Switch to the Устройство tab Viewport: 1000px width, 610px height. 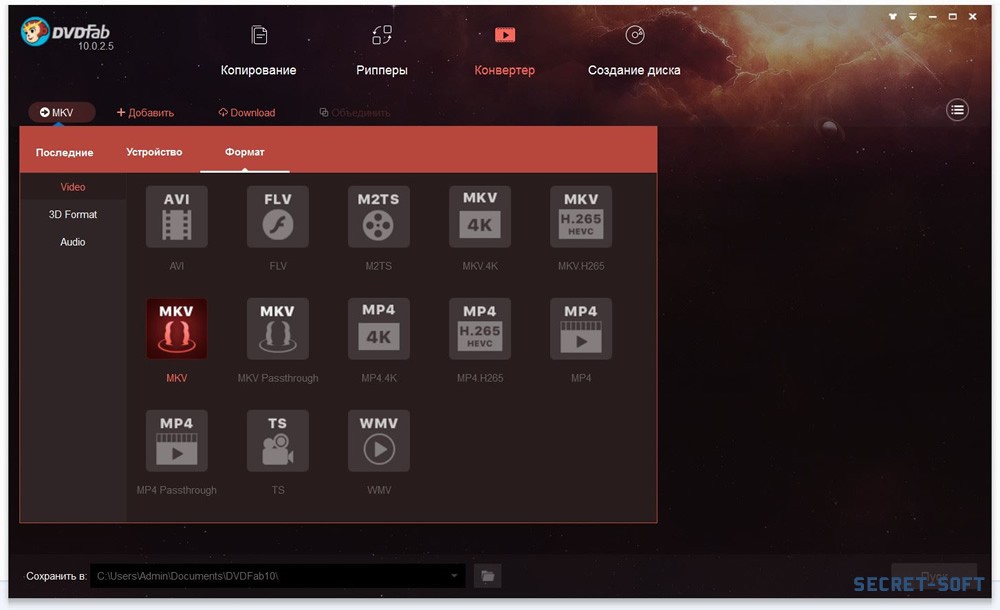tap(154, 152)
